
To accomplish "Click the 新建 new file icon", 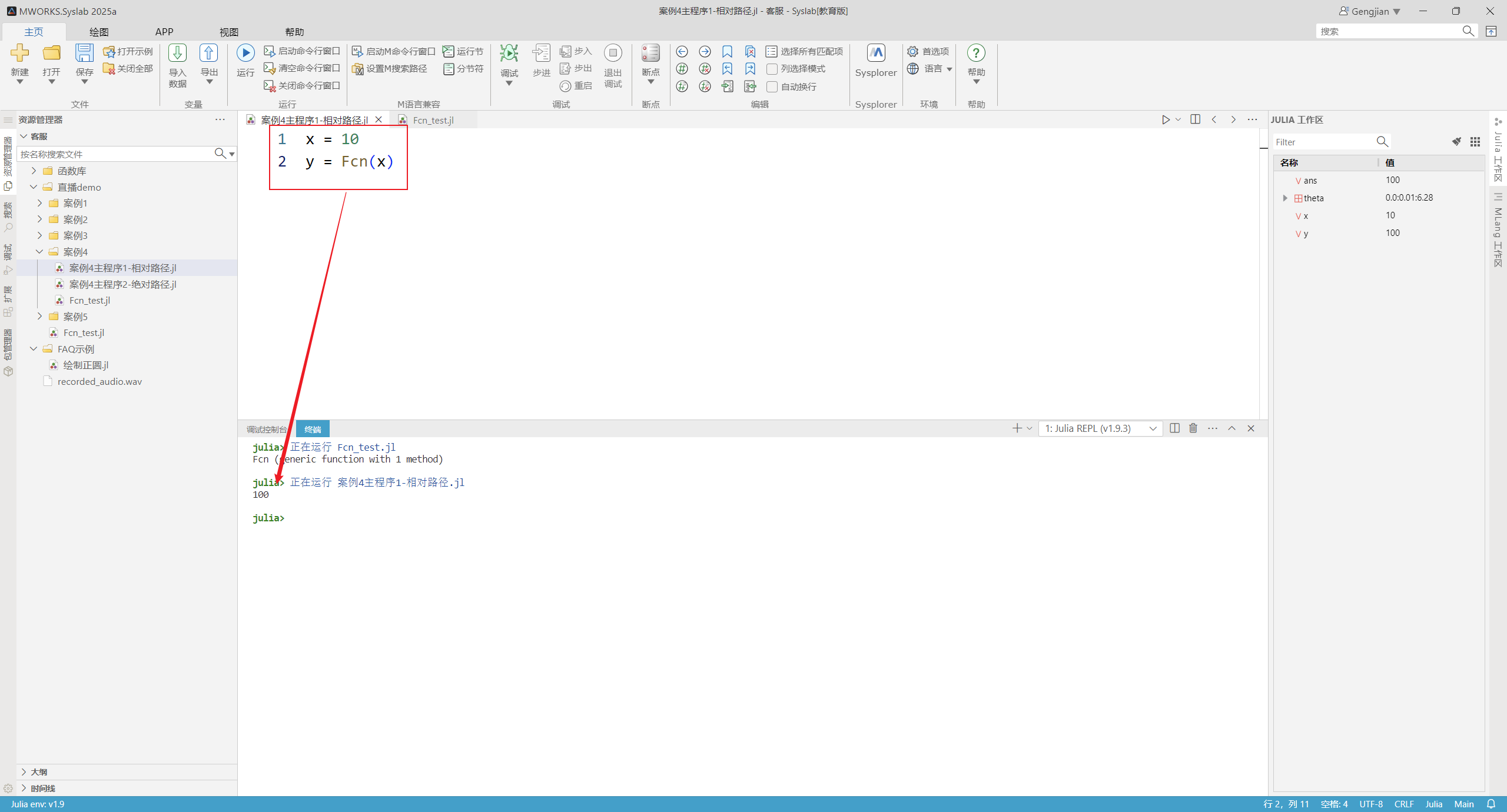I will [19, 53].
